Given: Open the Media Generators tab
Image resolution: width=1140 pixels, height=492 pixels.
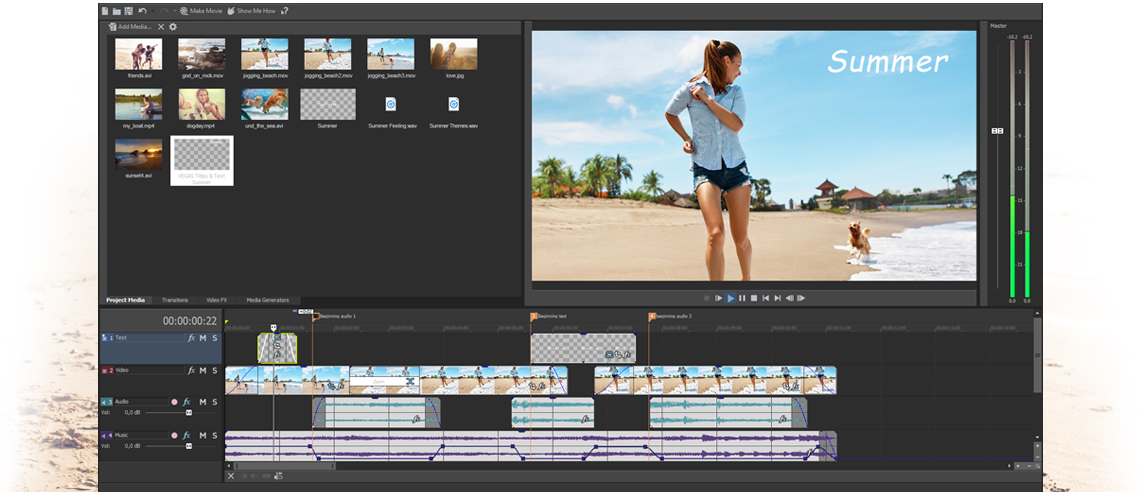Looking at the screenshot, I should pos(267,300).
